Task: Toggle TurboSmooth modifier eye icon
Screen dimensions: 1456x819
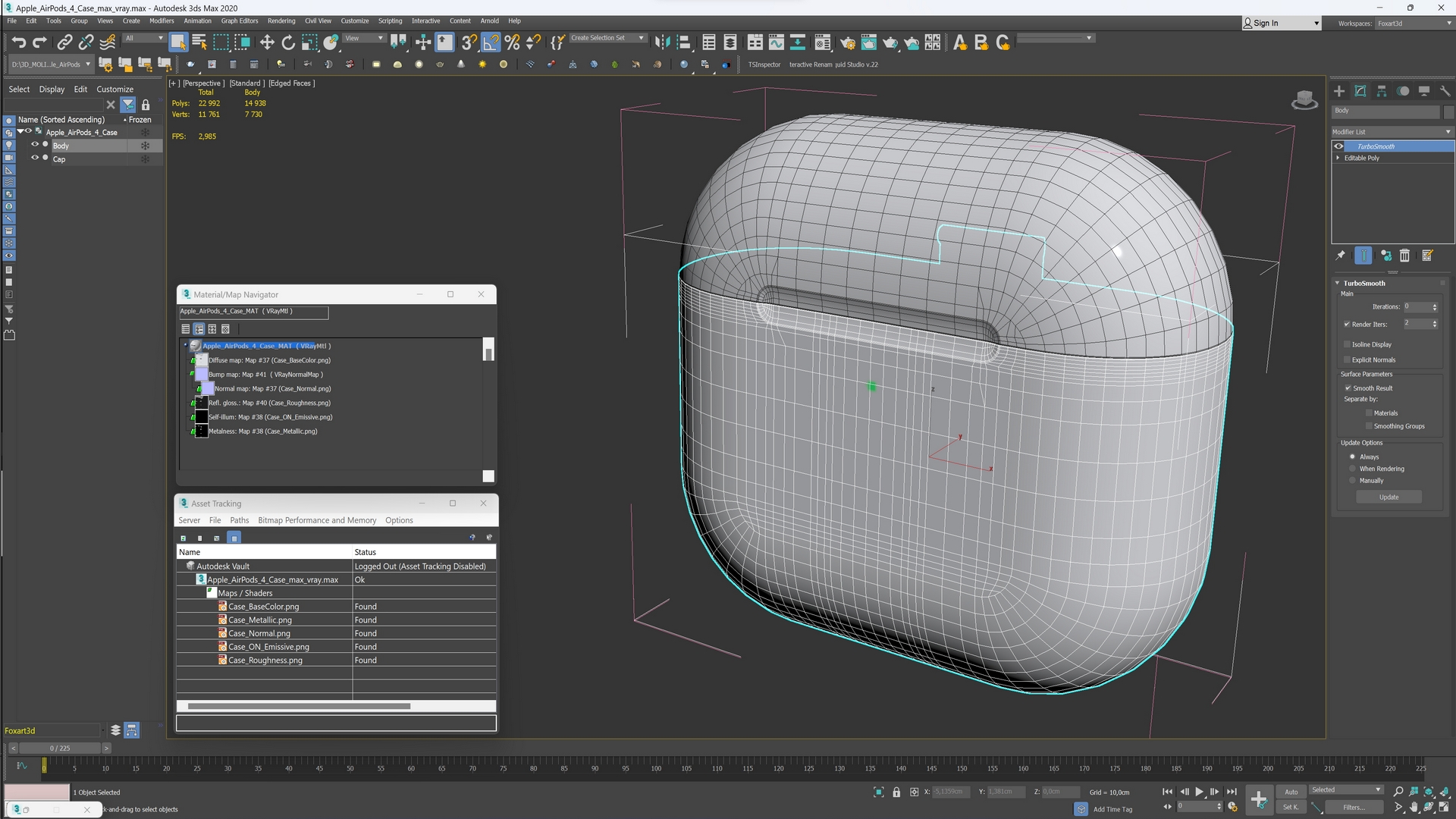Action: coord(1338,146)
